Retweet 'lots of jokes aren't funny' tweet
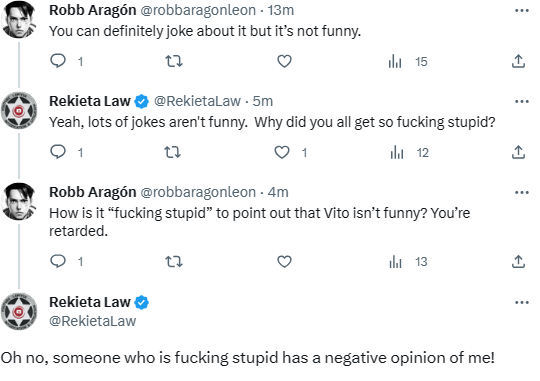The height and width of the screenshot is (381, 540). pyautogui.click(x=173, y=152)
